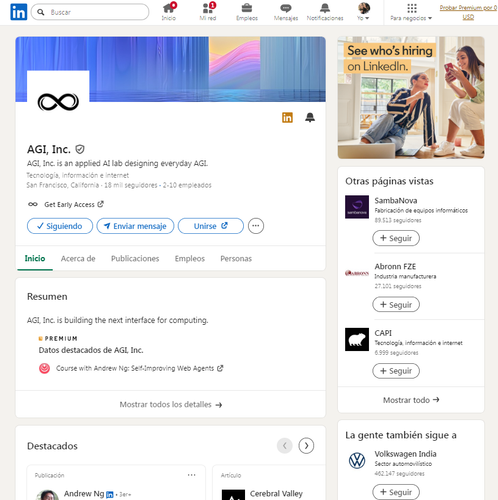Click Enviar mensaje button
Image resolution: width=498 pixels, height=500 pixels.
click(x=135, y=226)
